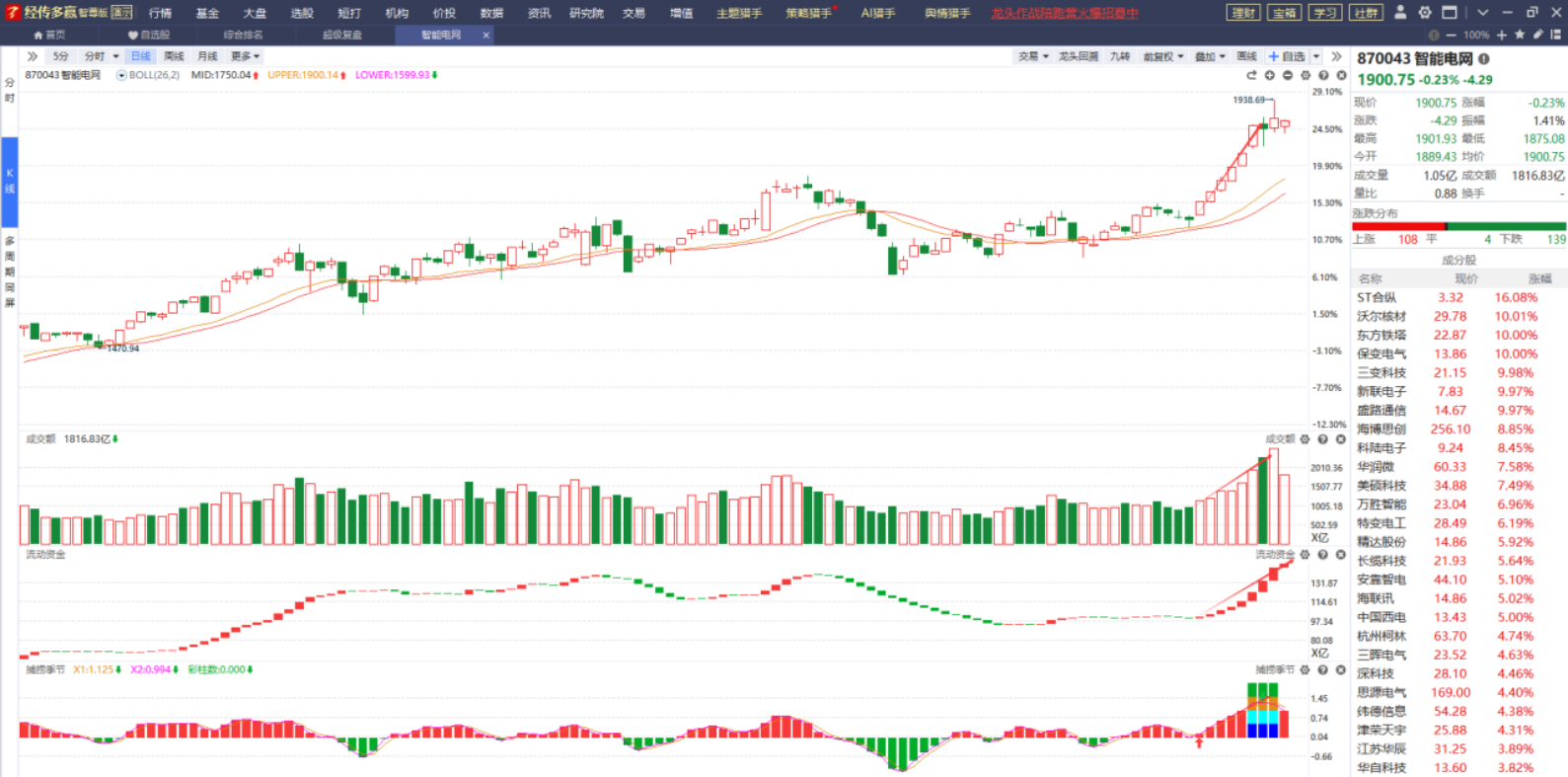The image size is (1568, 777).
Task: Open the red 龙头作战 promotional link
Action: click(1064, 13)
